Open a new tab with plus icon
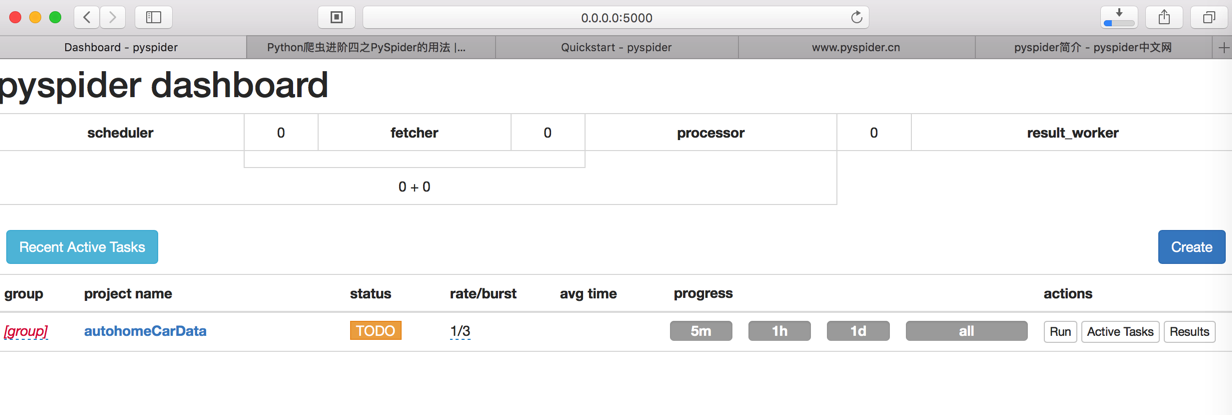 coord(1223,47)
